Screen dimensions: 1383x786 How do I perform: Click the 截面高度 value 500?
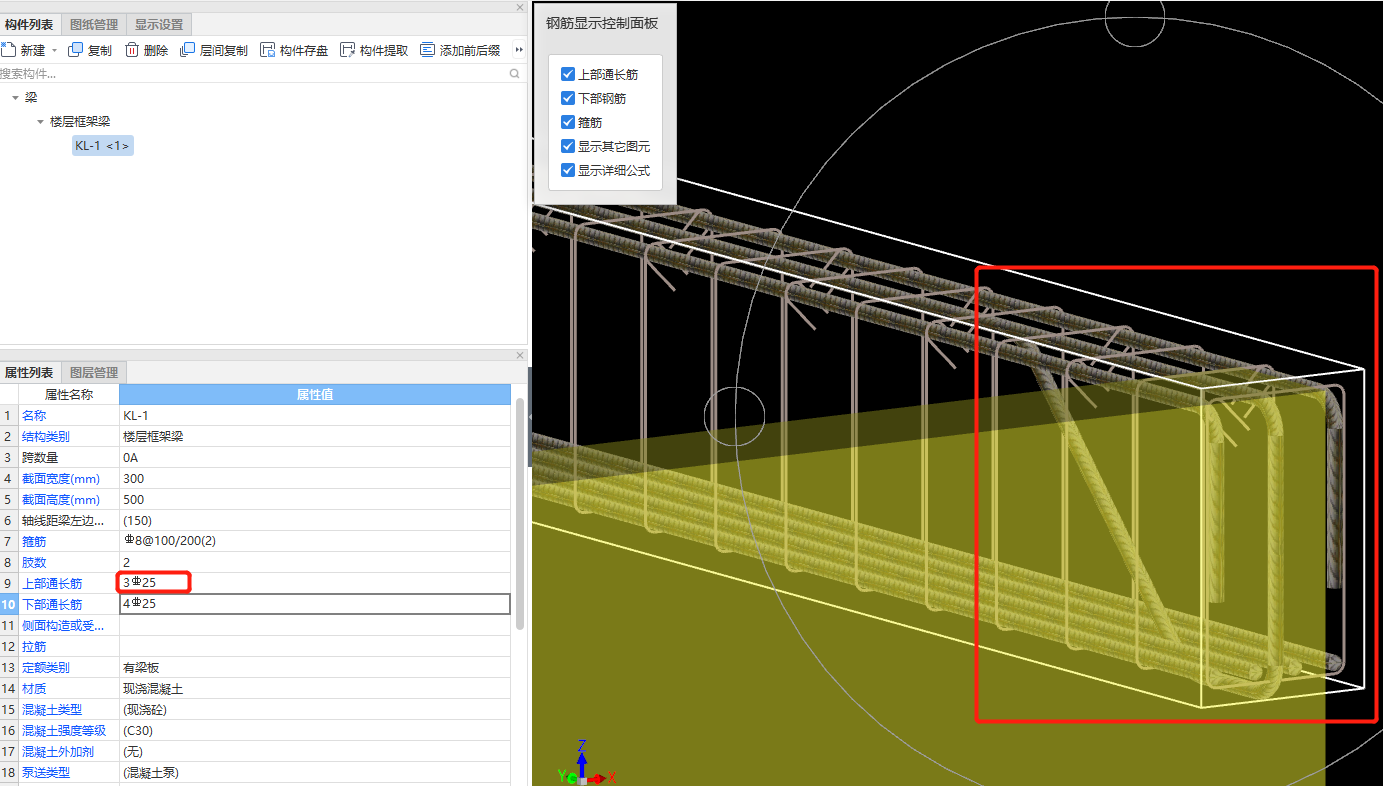tap(315, 499)
